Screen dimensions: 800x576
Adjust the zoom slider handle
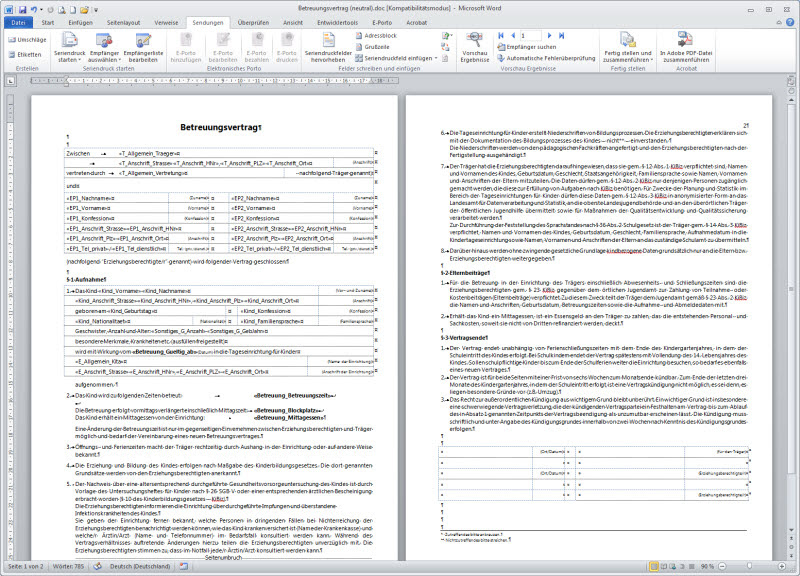[x=749, y=566]
